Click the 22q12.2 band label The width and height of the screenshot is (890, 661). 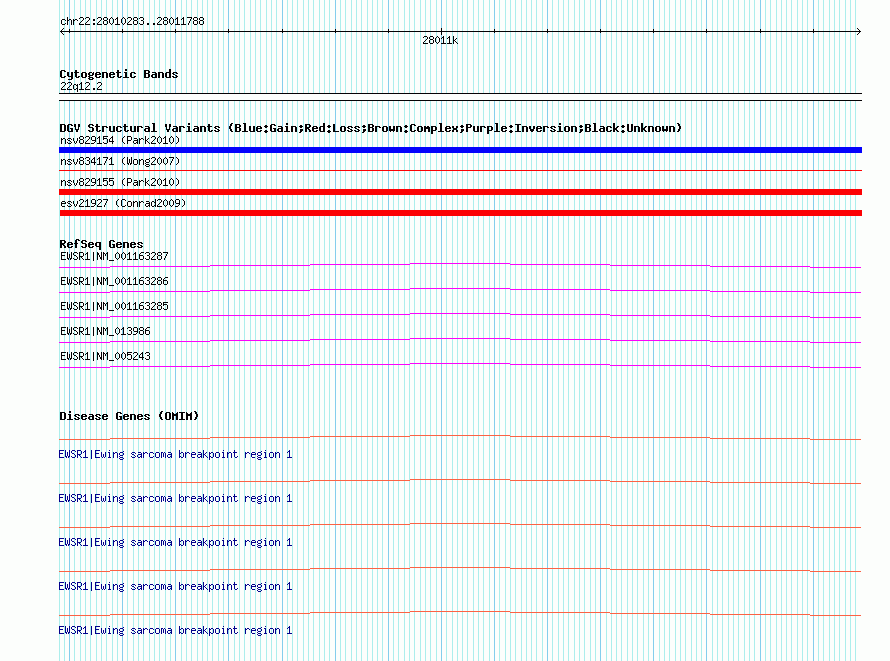(81, 86)
